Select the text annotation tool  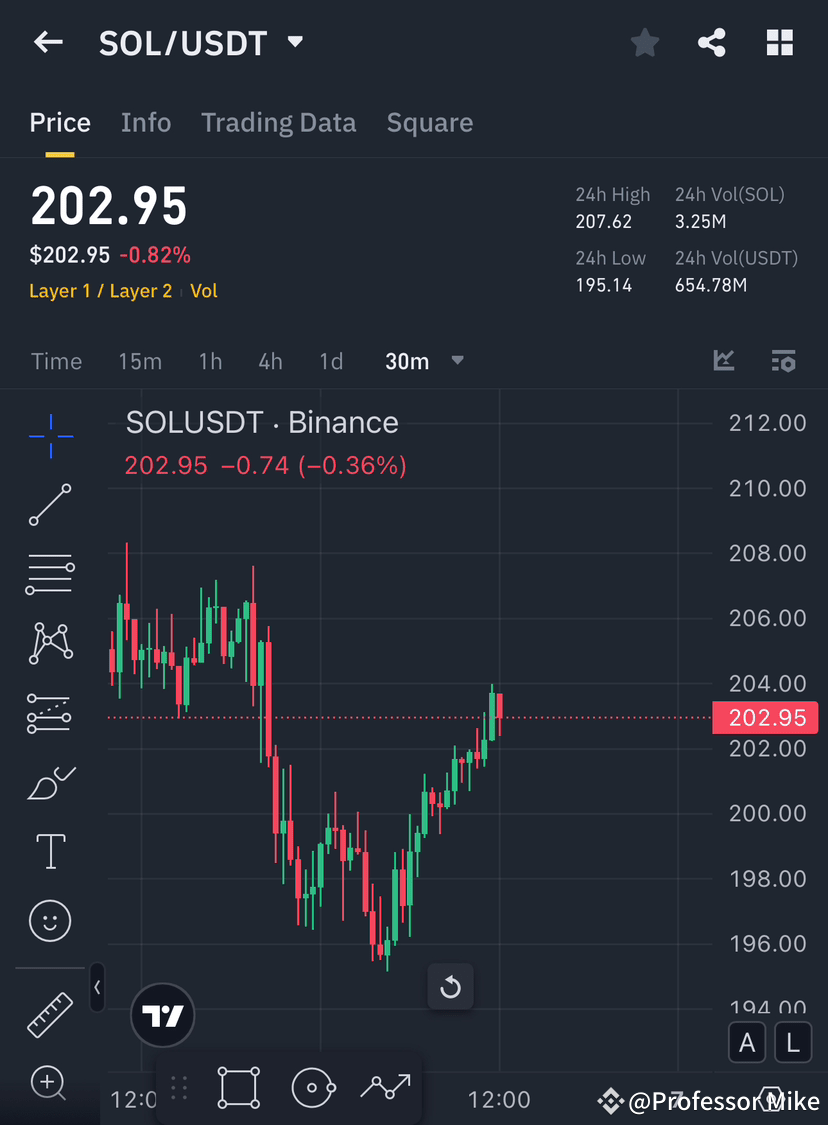click(50, 850)
